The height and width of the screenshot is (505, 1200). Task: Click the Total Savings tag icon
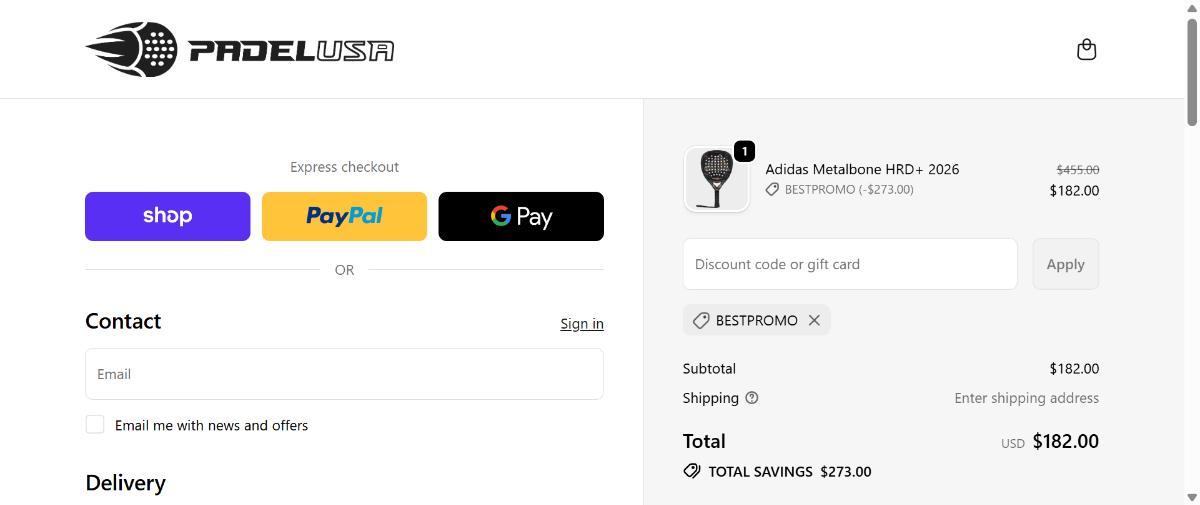point(691,471)
